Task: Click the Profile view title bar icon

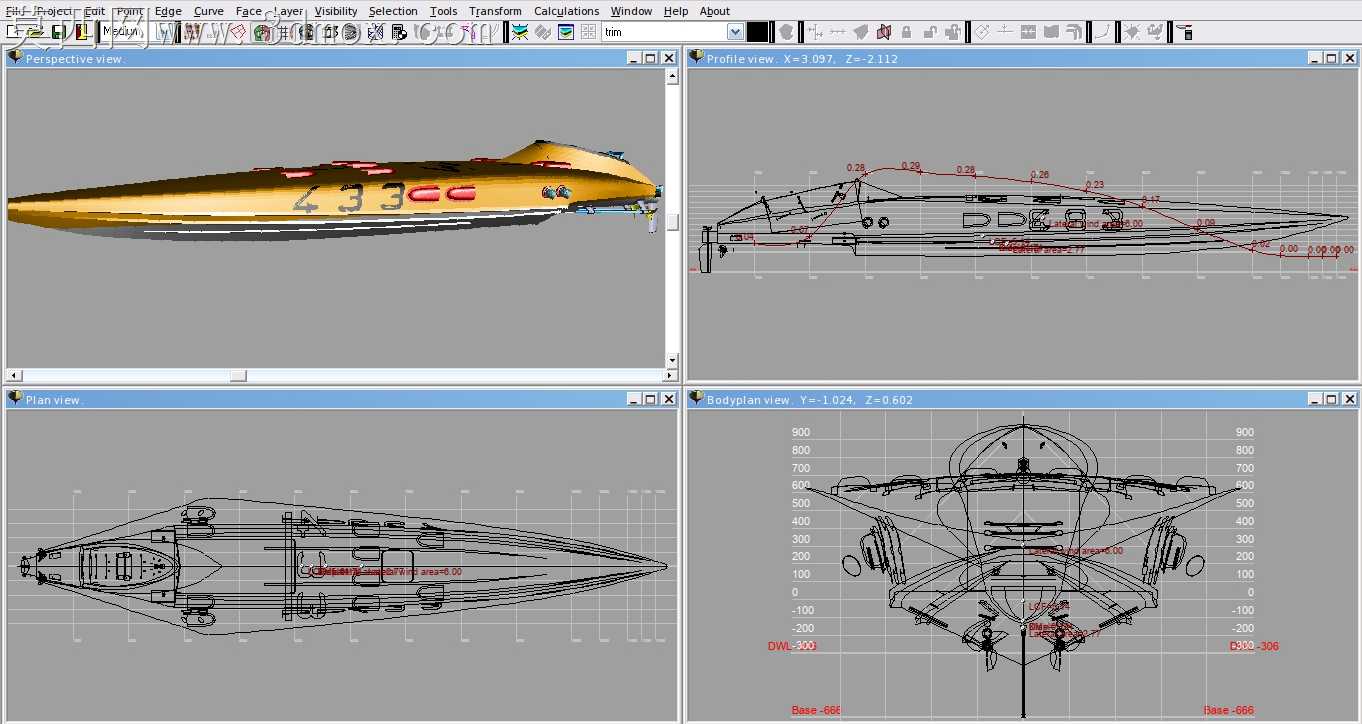Action: tap(697, 58)
